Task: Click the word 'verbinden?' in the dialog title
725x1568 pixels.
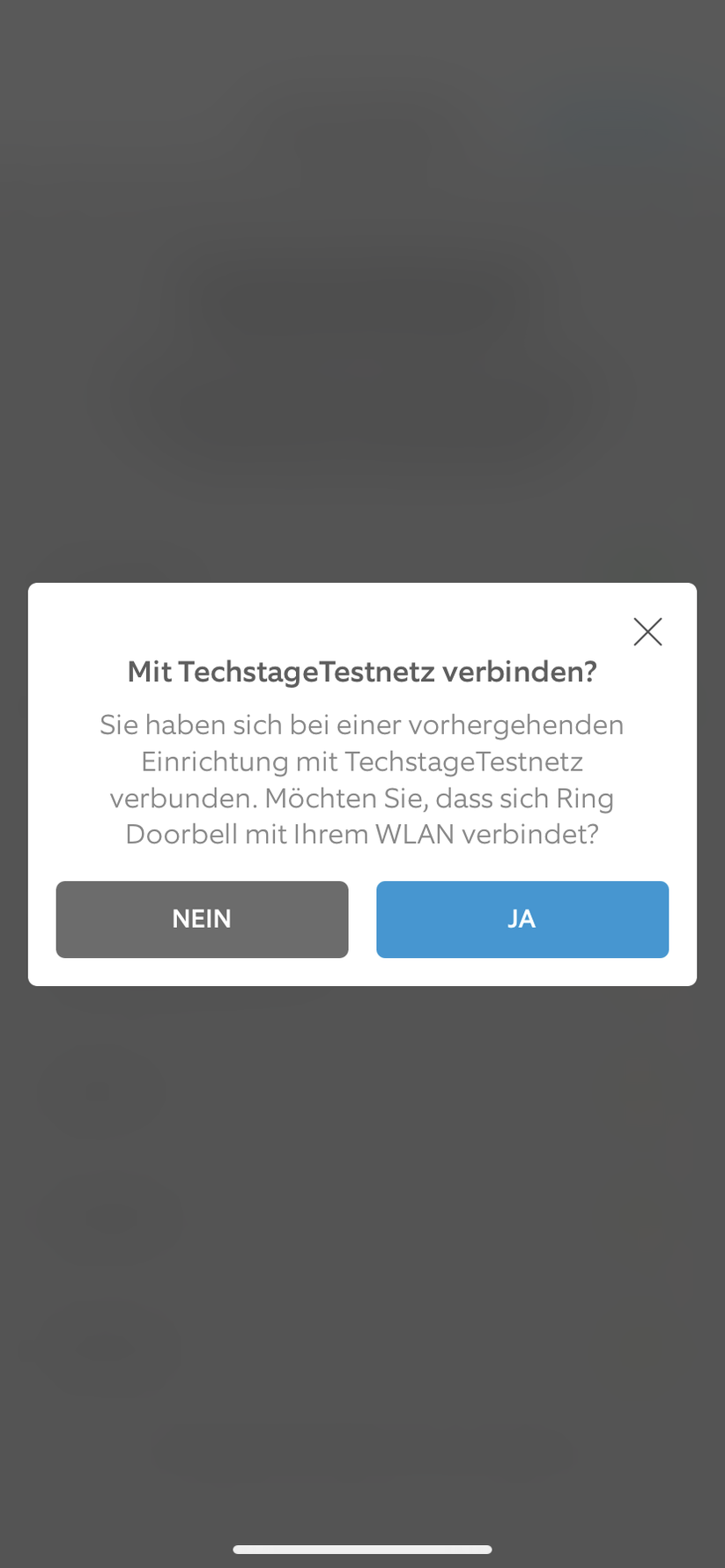Action: tap(520, 672)
